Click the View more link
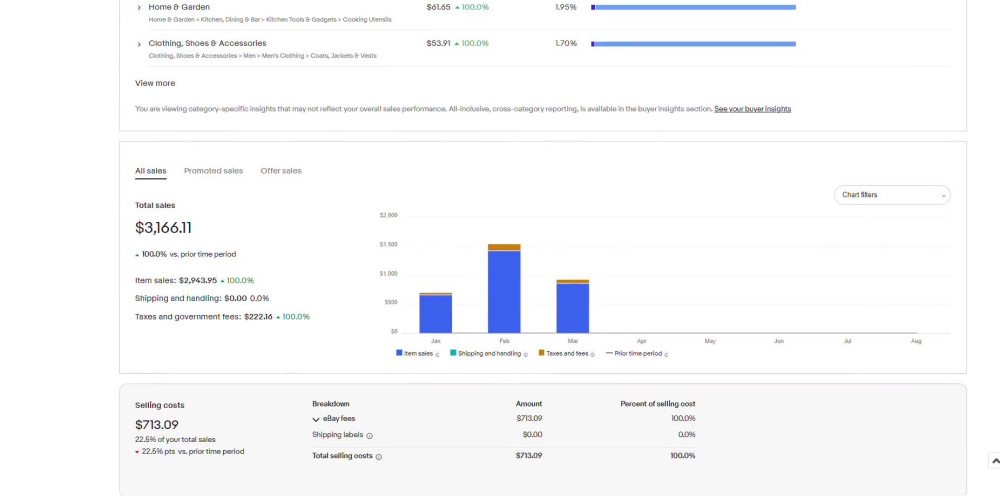The image size is (1000, 496). [155, 84]
